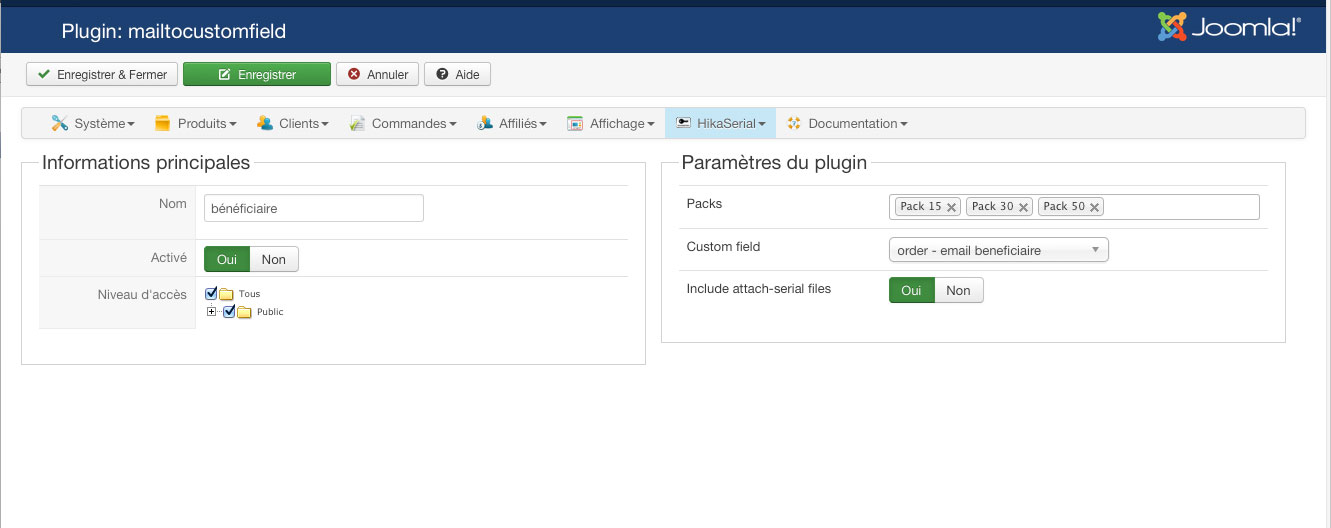Image resolution: width=1331 pixels, height=528 pixels.
Task: Open the Custom field dropdown
Action: pos(998,250)
